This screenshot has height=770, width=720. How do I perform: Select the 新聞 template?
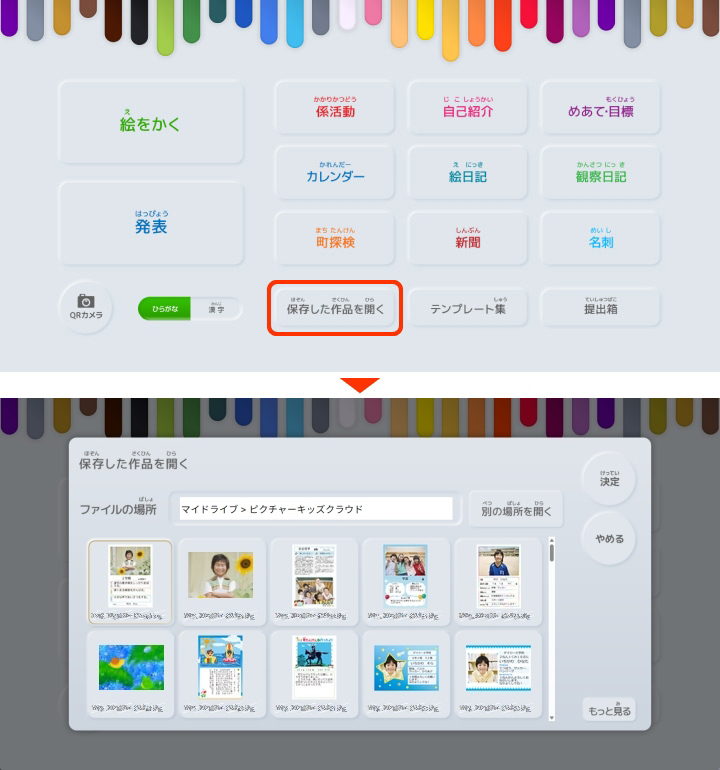pyautogui.click(x=467, y=239)
